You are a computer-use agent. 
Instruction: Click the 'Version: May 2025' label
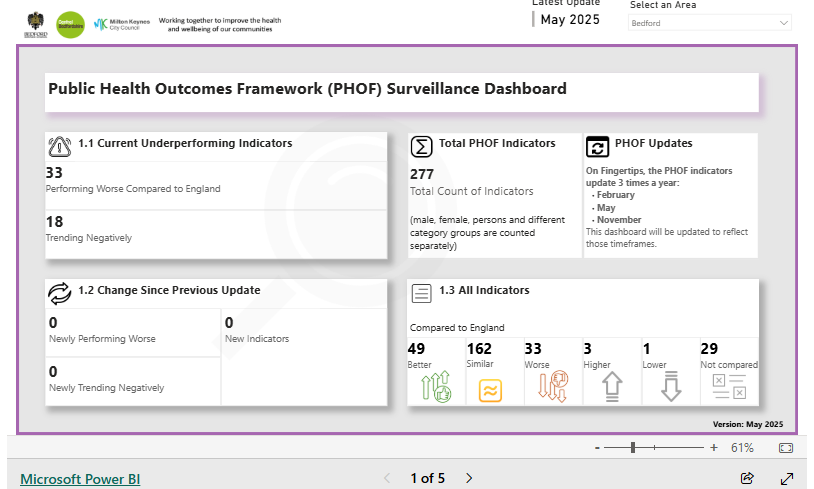click(748, 424)
